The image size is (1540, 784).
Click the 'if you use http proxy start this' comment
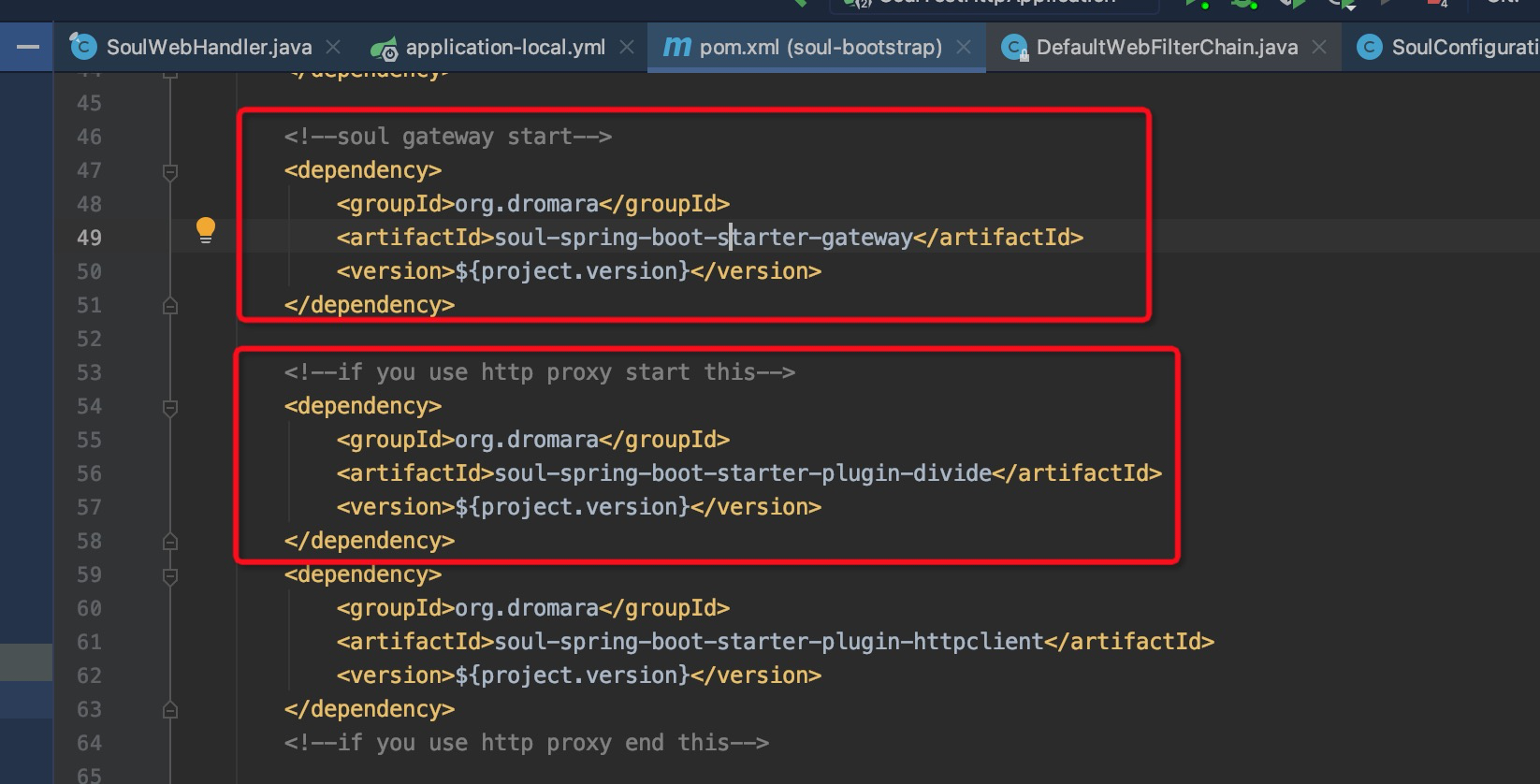click(x=540, y=372)
